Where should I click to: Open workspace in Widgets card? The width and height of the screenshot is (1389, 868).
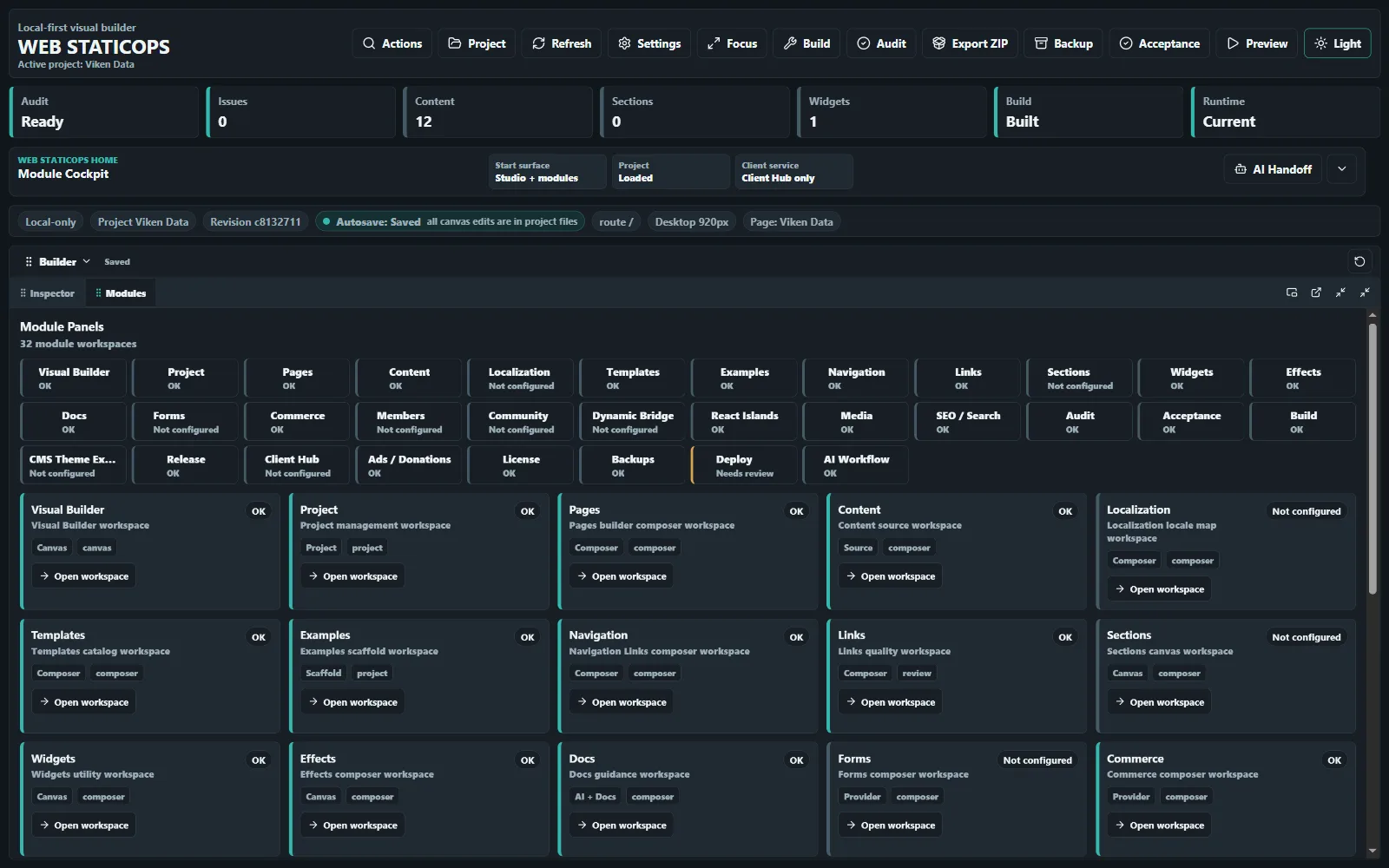click(83, 825)
